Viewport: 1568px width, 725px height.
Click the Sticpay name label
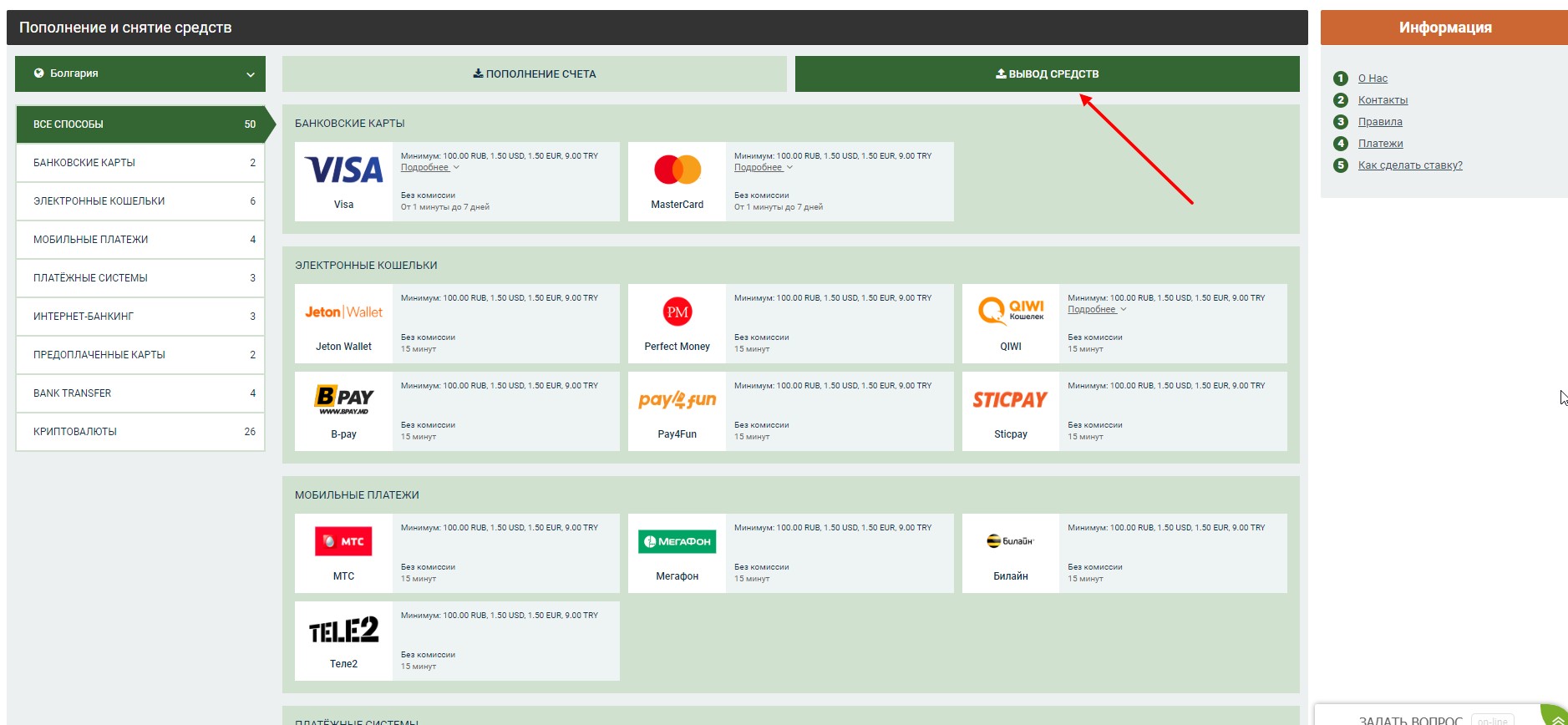tap(1011, 434)
